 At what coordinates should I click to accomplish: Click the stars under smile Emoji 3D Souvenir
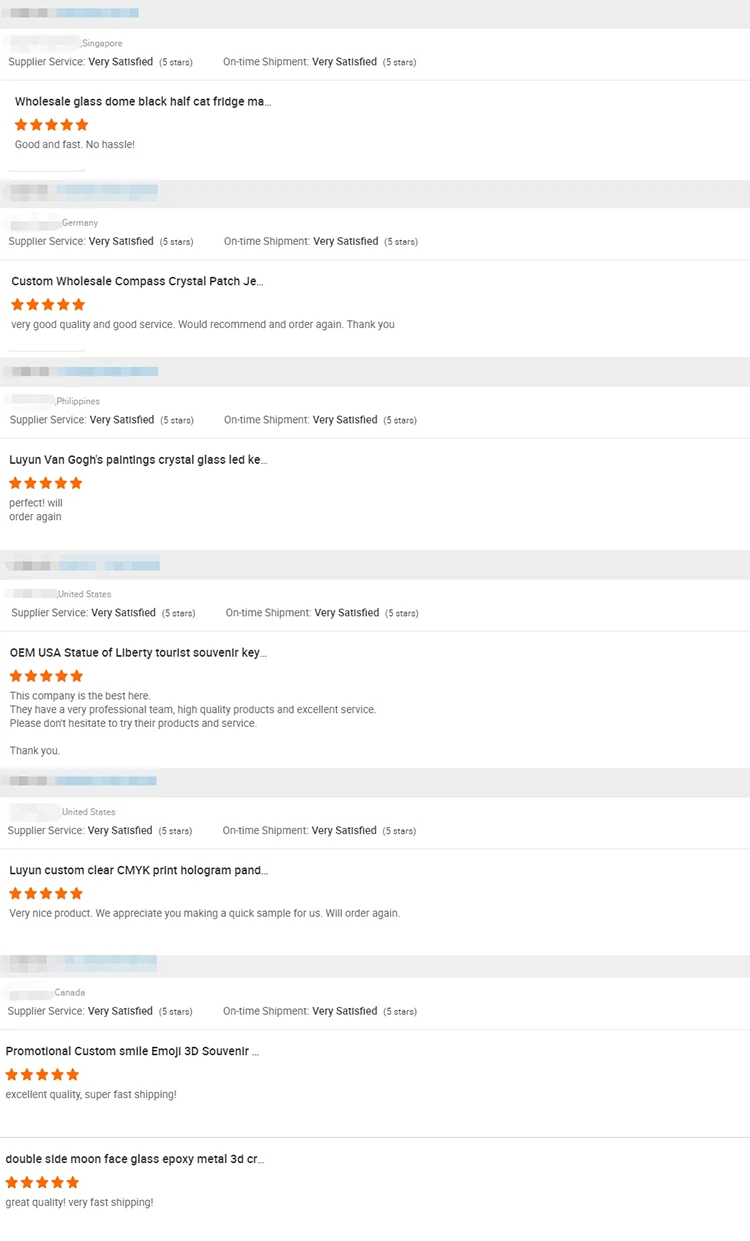point(42,1075)
